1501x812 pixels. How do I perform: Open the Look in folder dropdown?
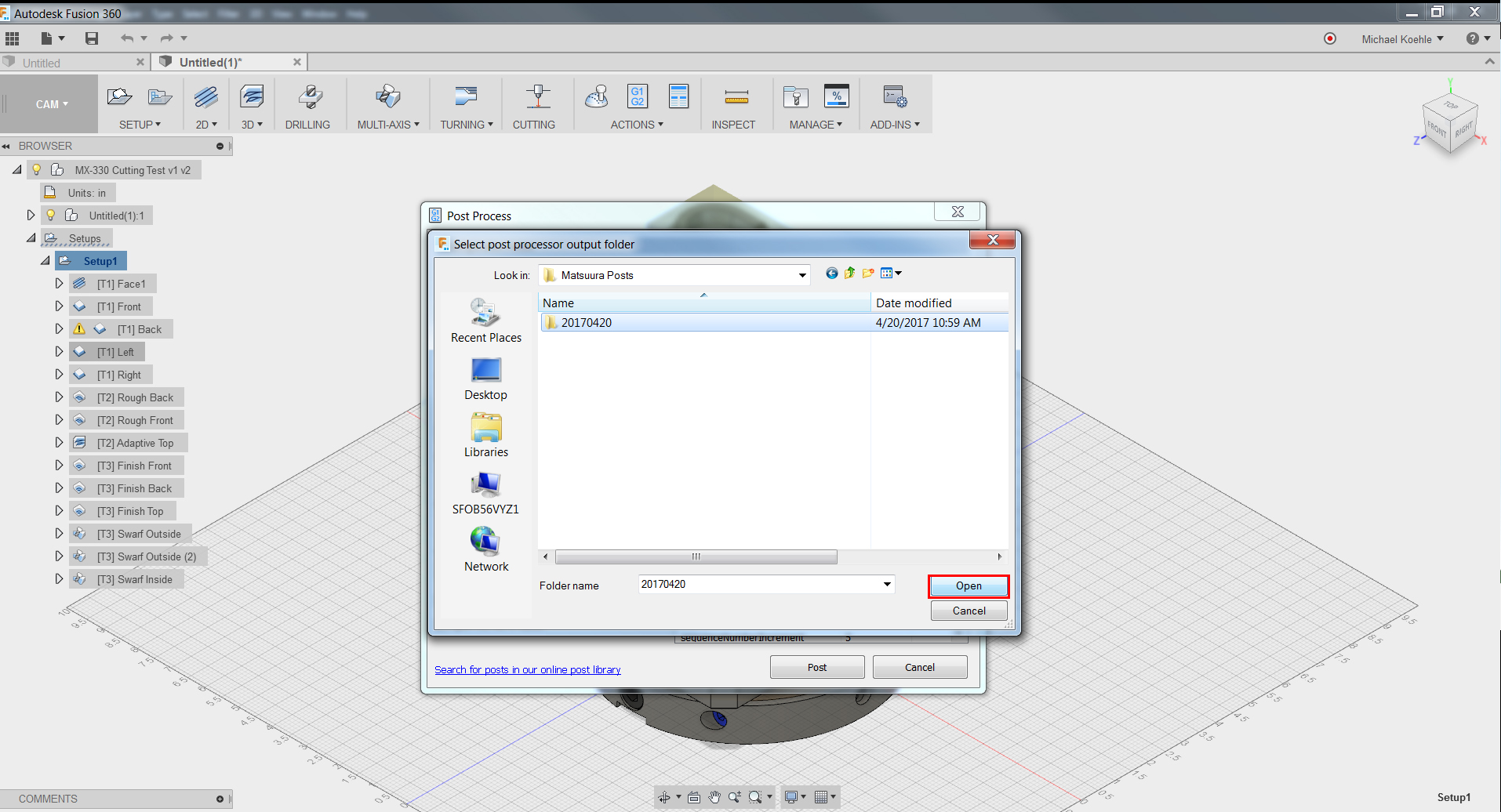[x=802, y=275]
